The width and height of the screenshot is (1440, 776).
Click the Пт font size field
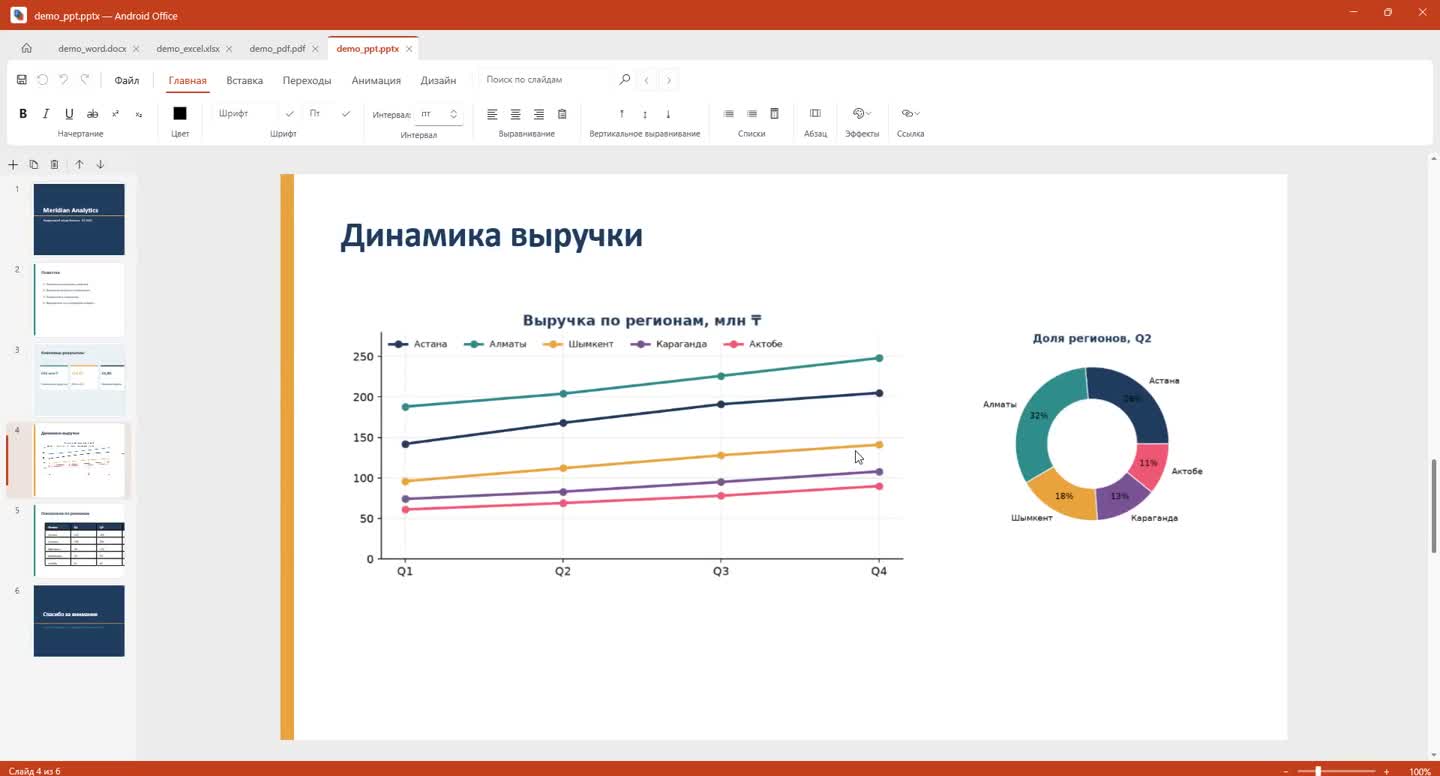point(320,114)
